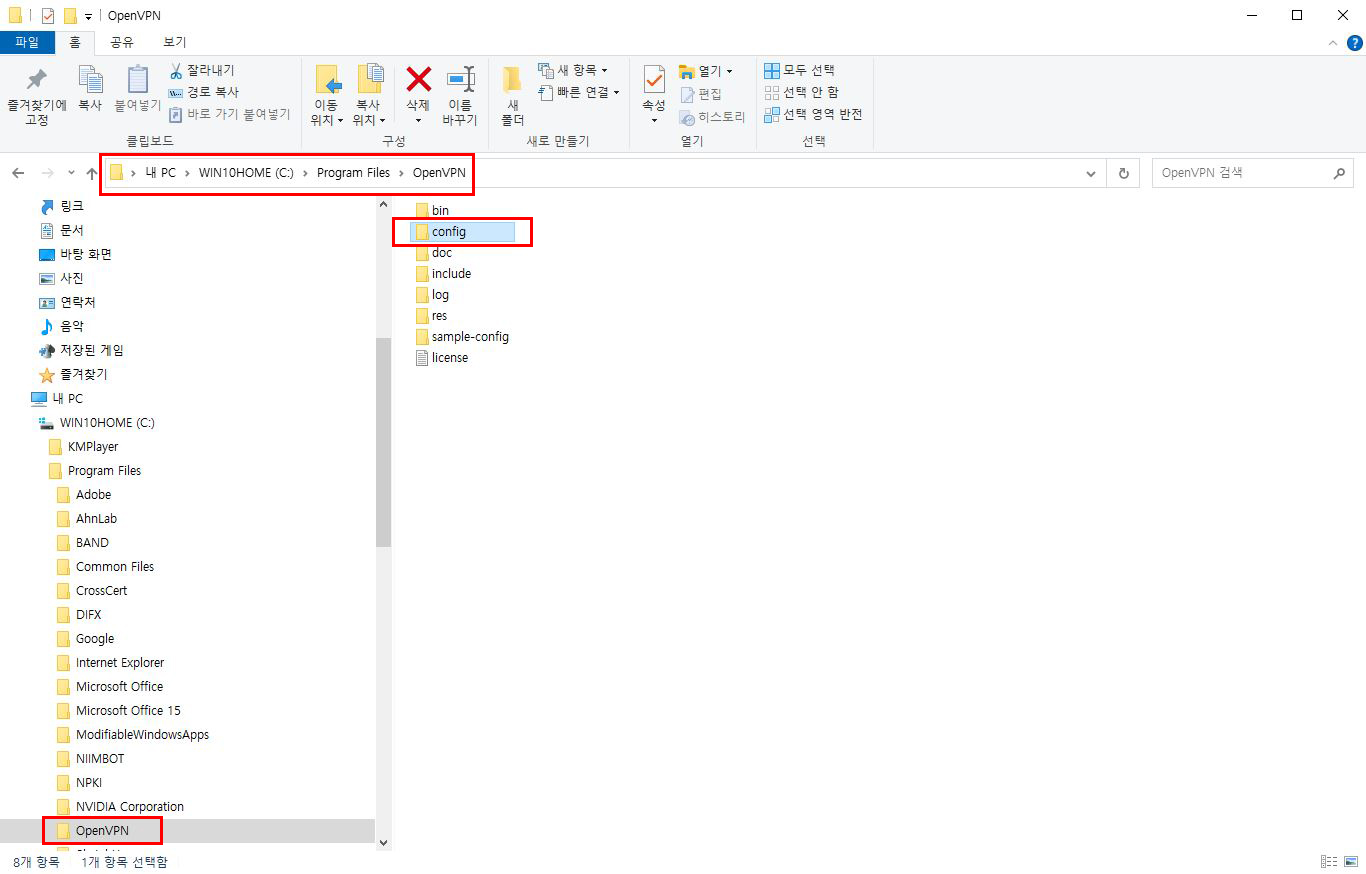This screenshot has height=874, width=1366.
Task: Switch to large icons view in status bar
Action: 1351,861
